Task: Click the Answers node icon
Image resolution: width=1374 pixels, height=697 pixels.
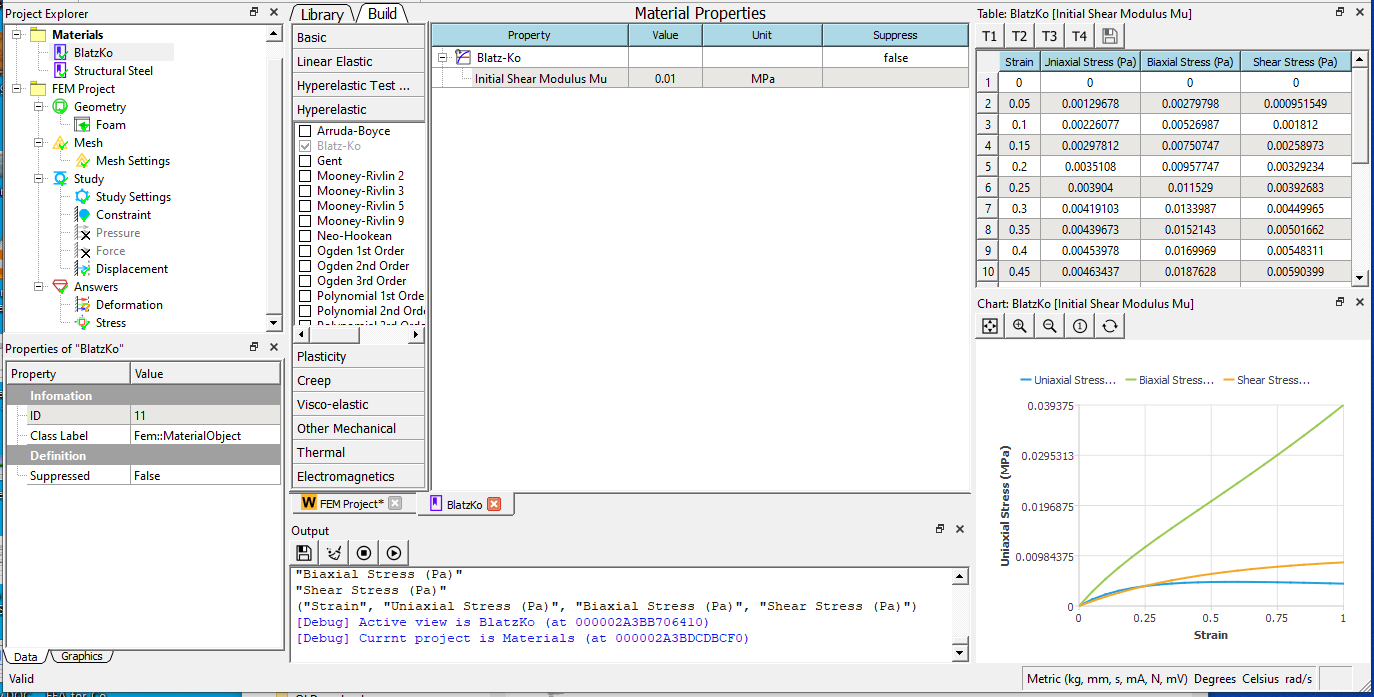Action: point(61,287)
